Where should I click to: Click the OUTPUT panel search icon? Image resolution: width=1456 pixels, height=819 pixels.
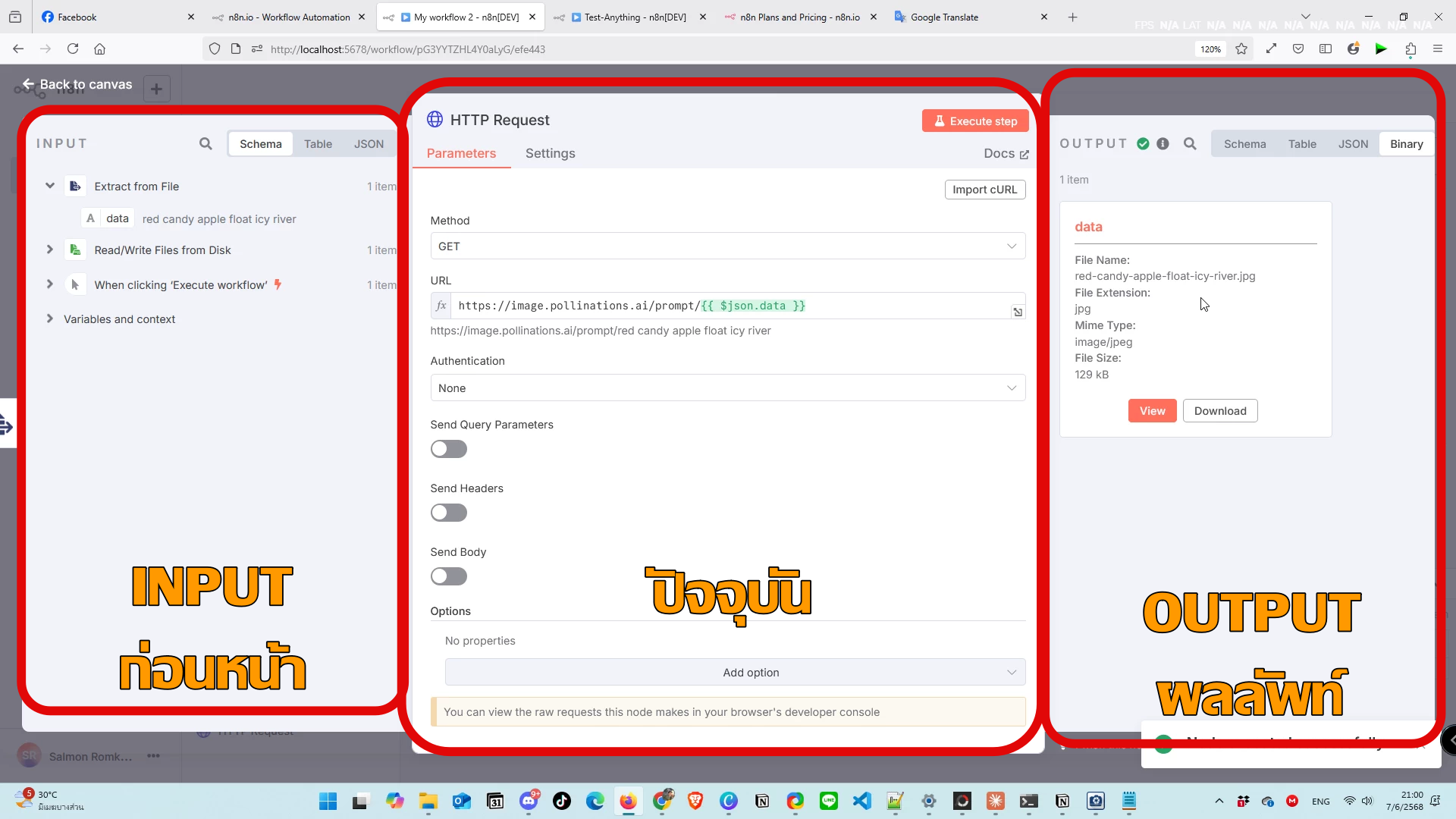[x=1190, y=144]
